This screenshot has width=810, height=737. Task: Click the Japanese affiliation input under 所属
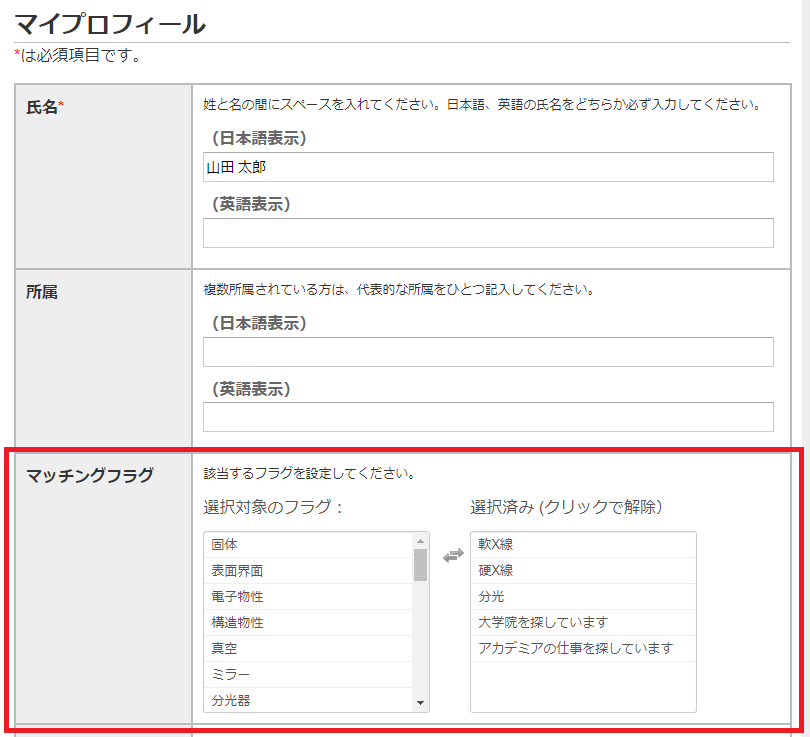pos(488,352)
